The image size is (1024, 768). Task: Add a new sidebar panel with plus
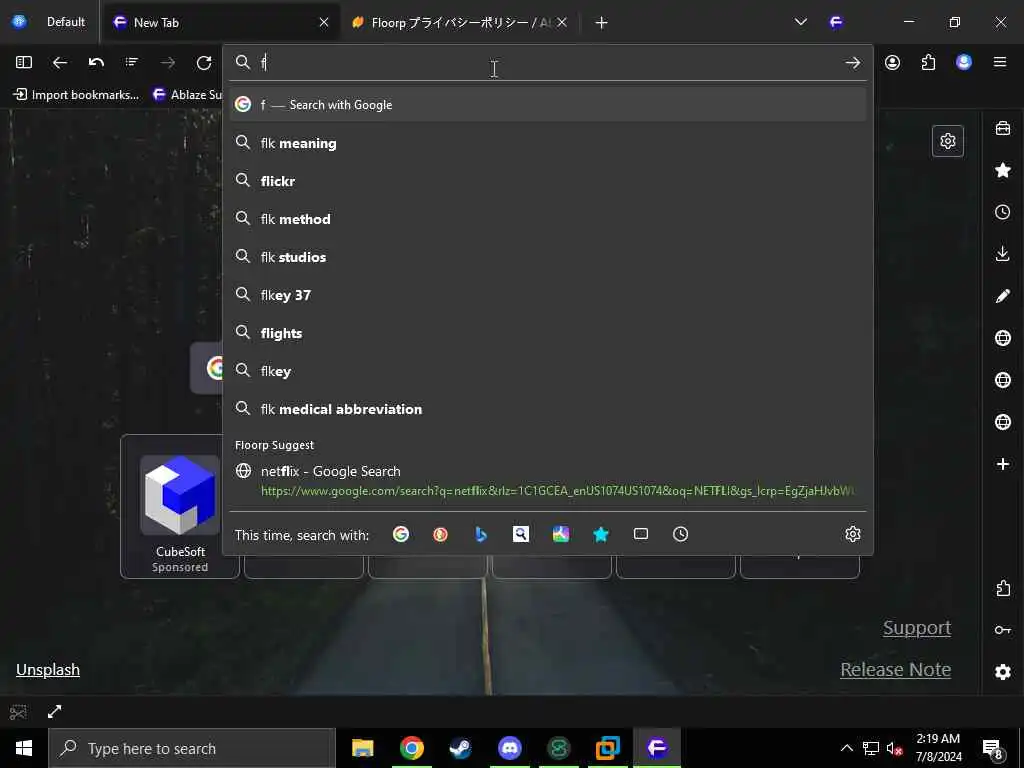[1003, 464]
